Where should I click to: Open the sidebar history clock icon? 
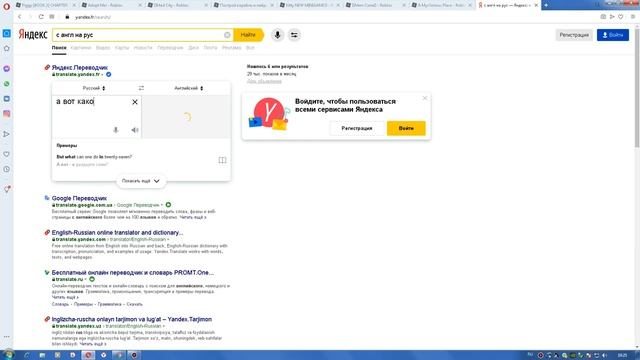click(x=7, y=169)
